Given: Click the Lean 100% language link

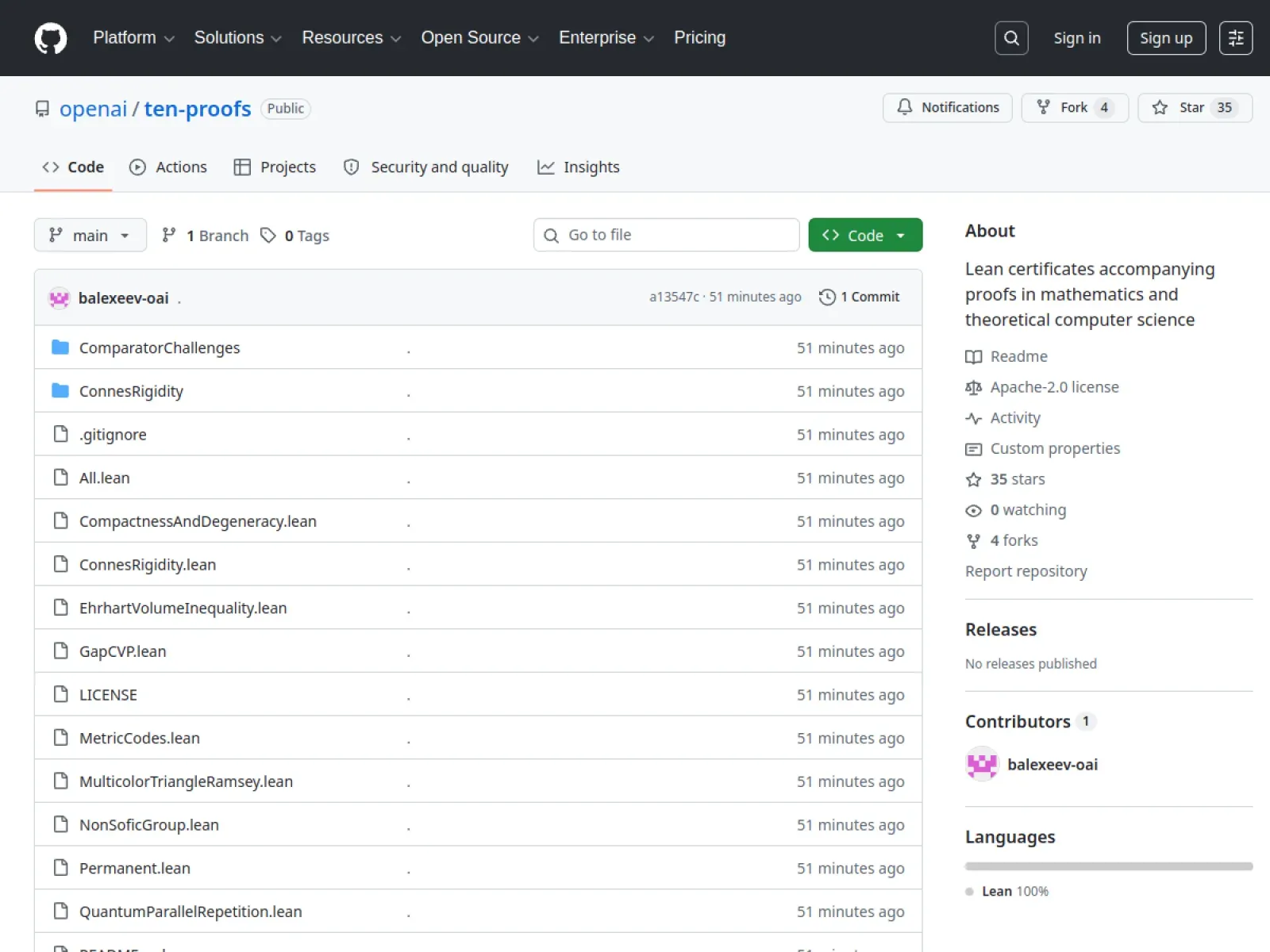Looking at the screenshot, I should 1007,891.
